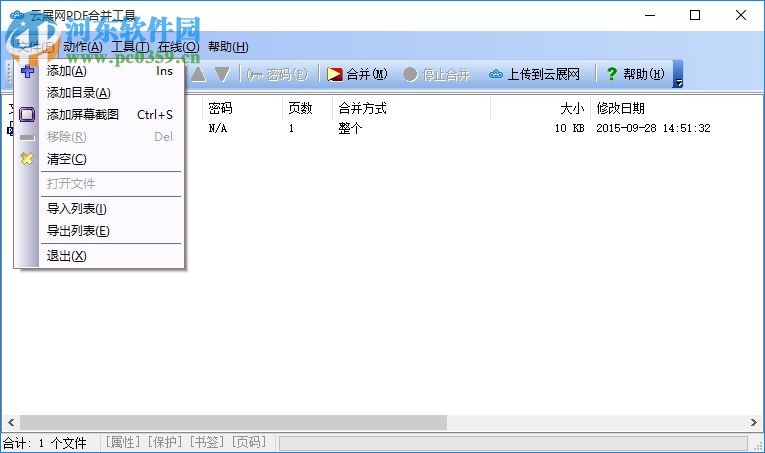Sort by the 页数 column header
Image resolution: width=765 pixels, height=453 pixels.
(x=307, y=108)
